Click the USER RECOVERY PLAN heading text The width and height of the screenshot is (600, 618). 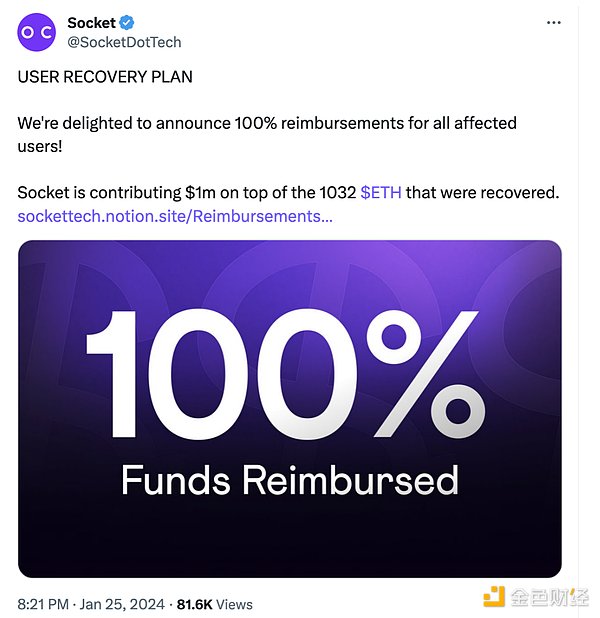click(105, 76)
